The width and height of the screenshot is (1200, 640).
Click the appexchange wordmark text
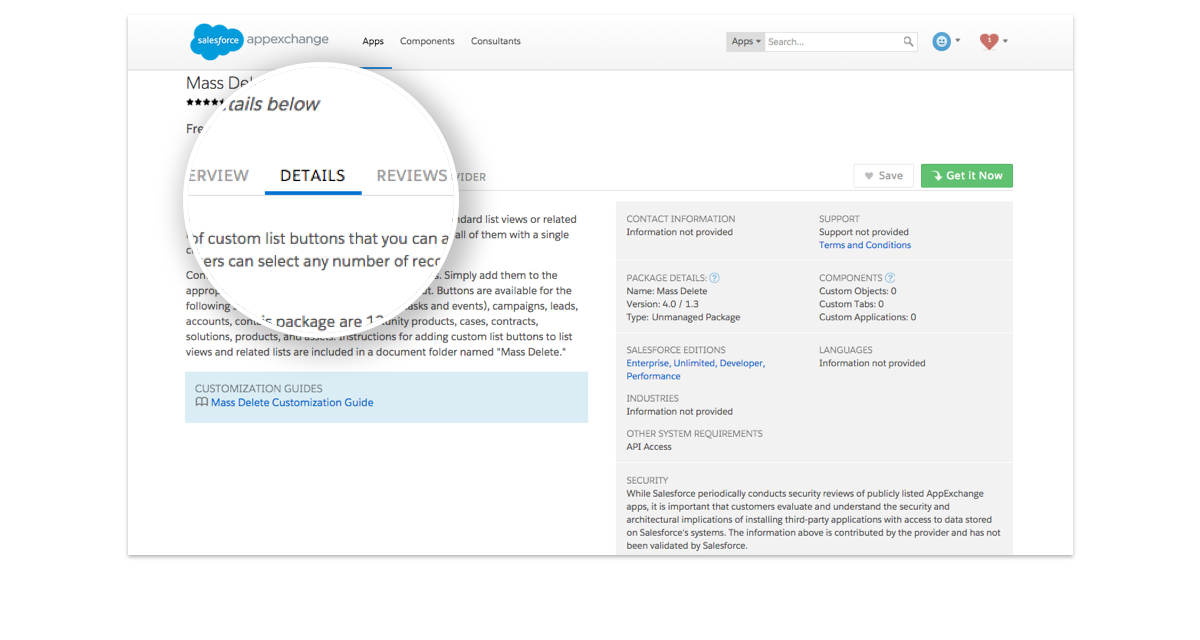pos(288,40)
